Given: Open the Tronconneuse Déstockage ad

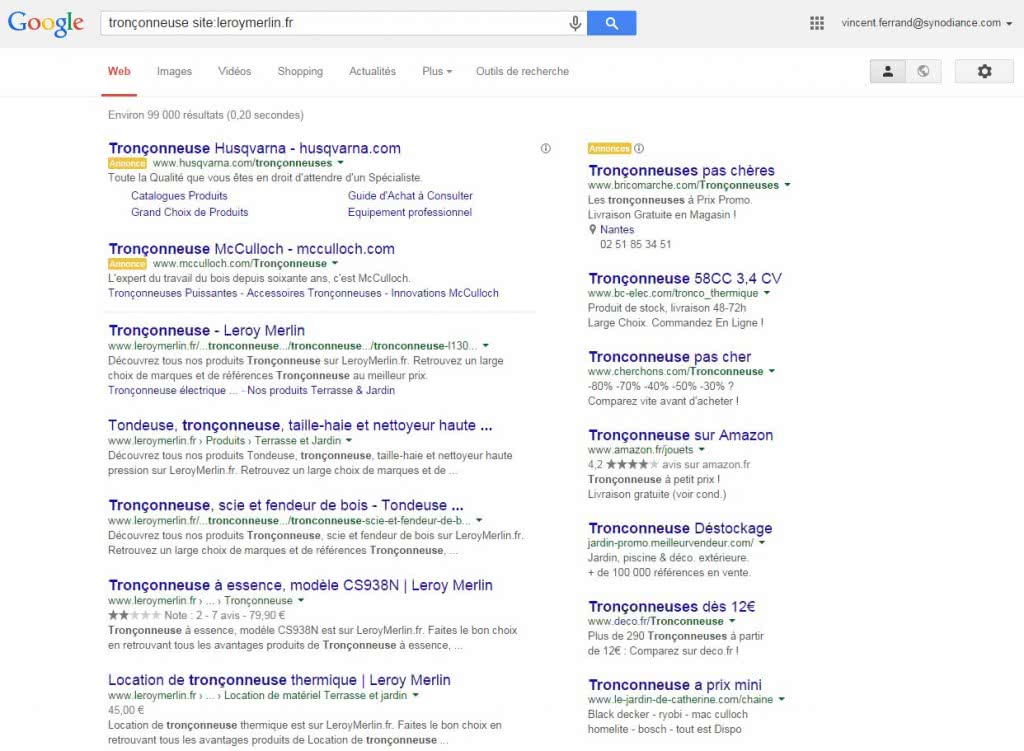Looking at the screenshot, I should [680, 528].
